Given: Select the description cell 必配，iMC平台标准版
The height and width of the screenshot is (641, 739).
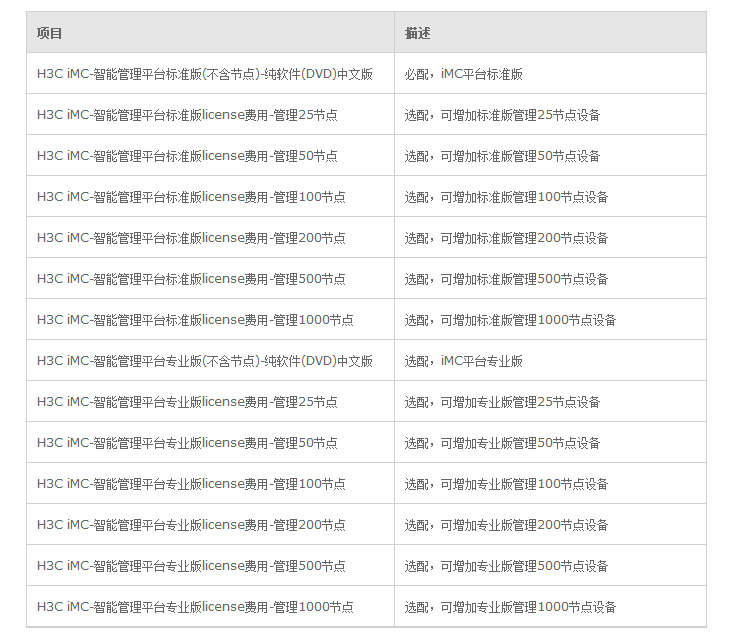Looking at the screenshot, I should coord(550,74).
